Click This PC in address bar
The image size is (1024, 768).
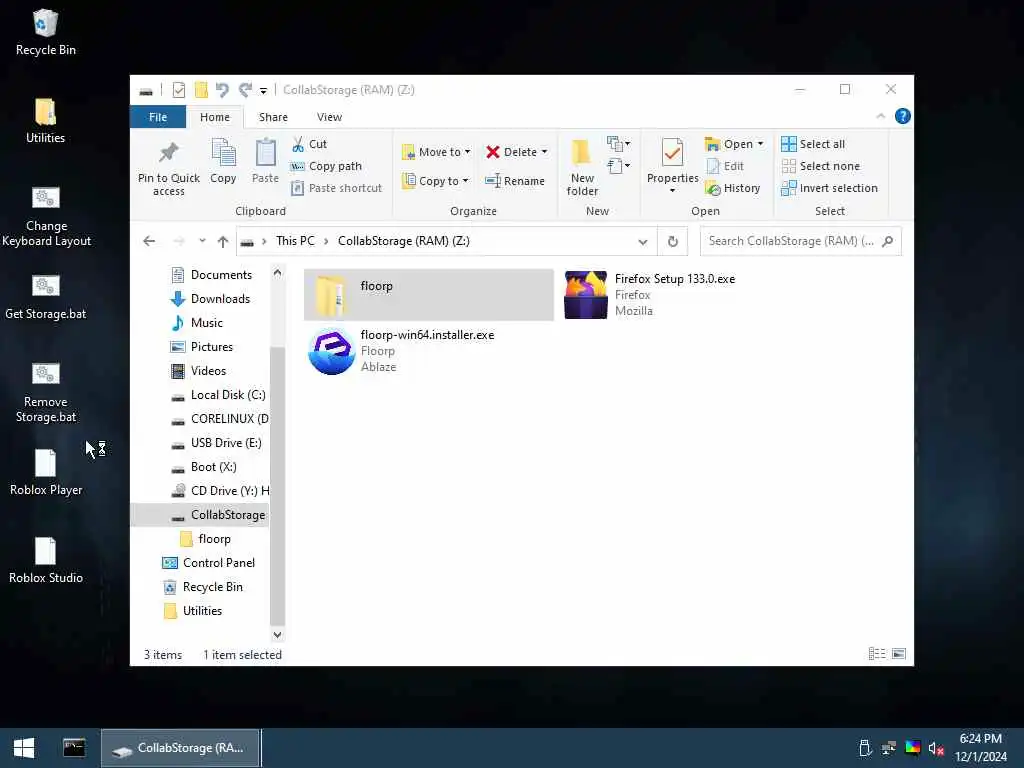click(x=295, y=241)
